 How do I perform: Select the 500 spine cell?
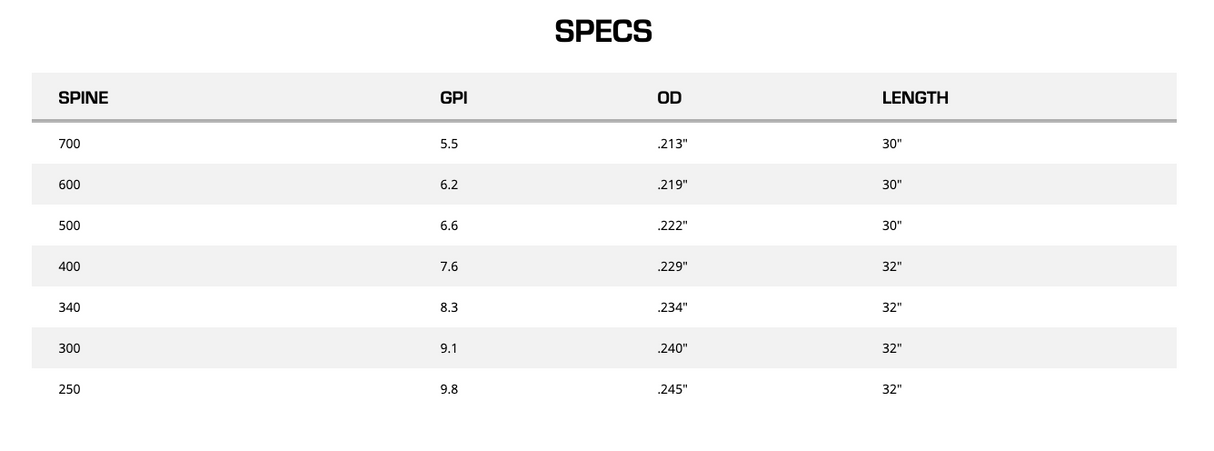pos(69,226)
